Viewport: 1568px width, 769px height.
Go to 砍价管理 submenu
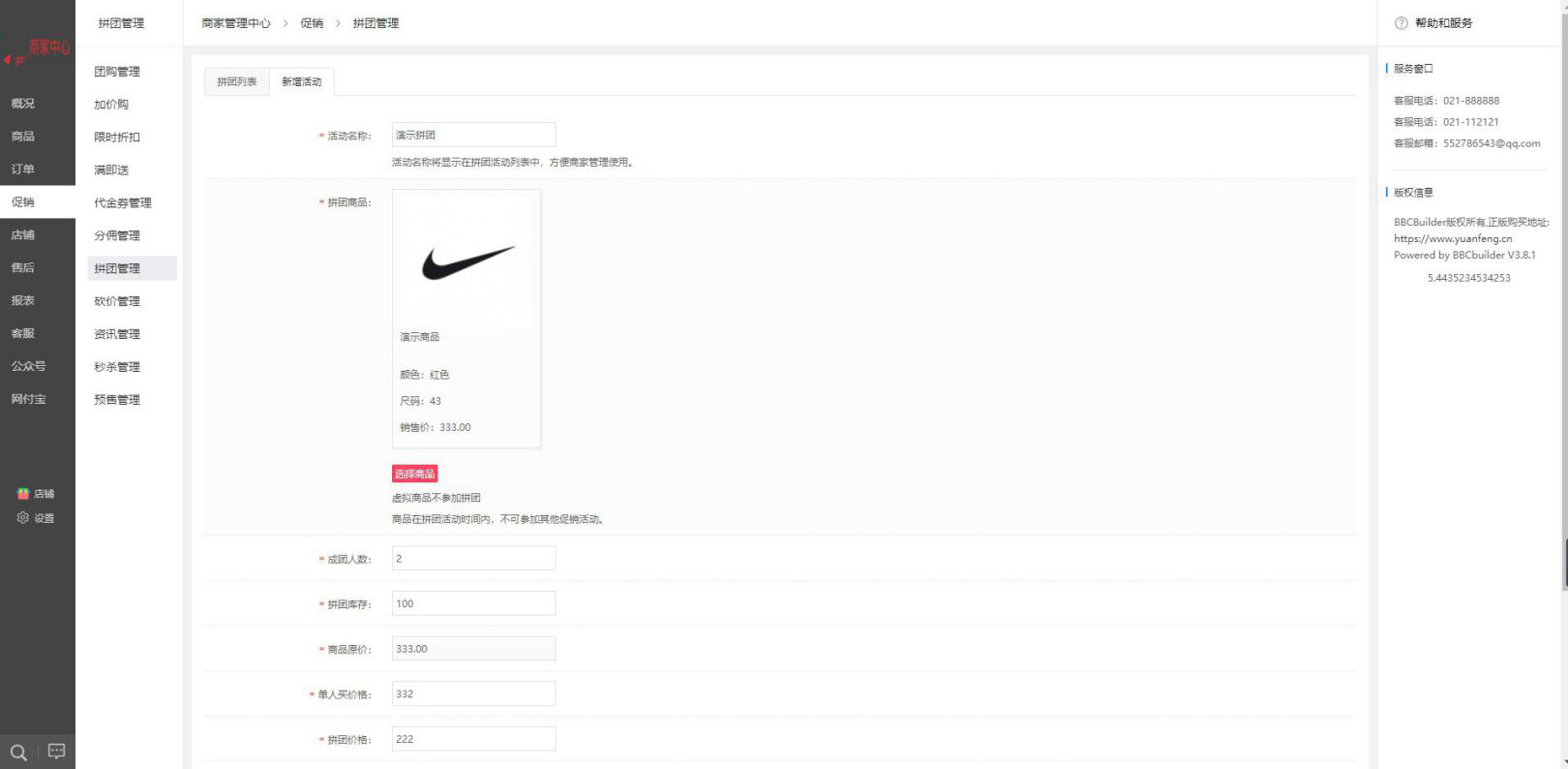pyautogui.click(x=117, y=301)
